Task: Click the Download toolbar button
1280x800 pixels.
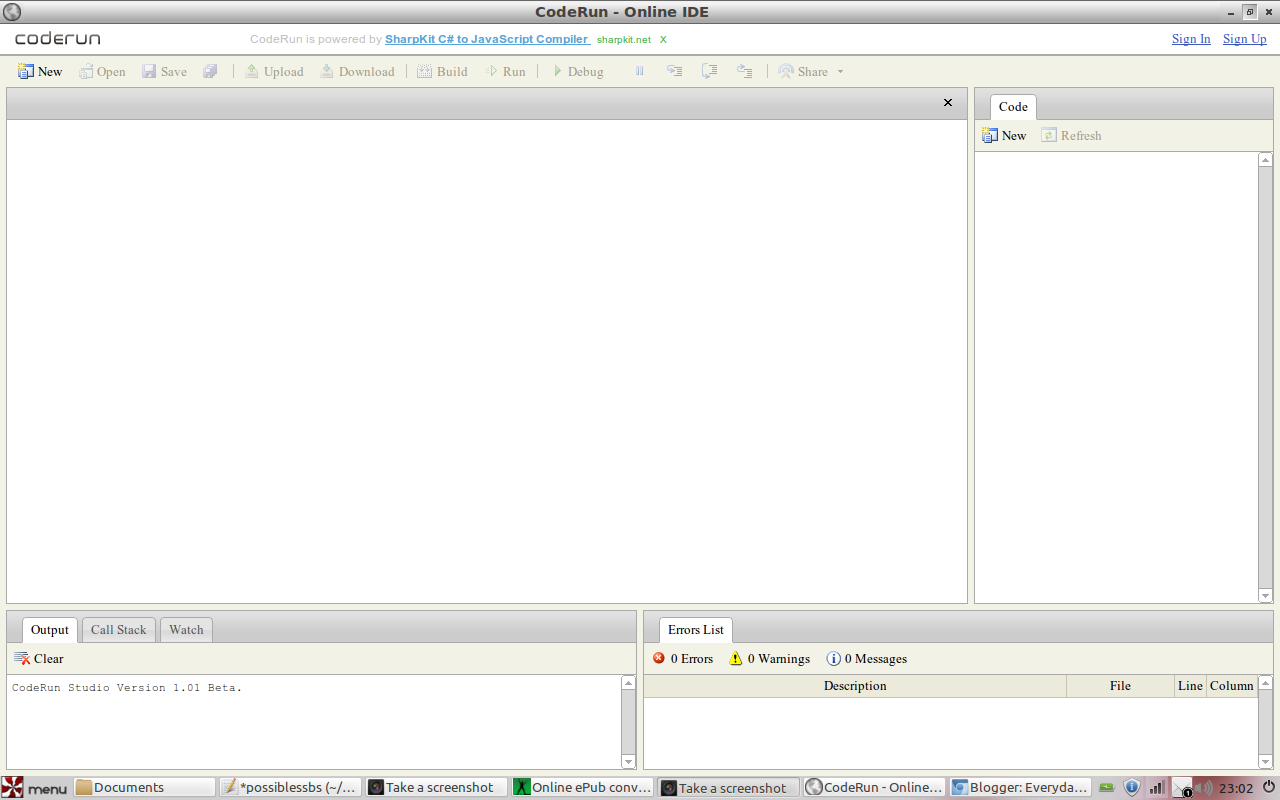Action: (x=357, y=71)
